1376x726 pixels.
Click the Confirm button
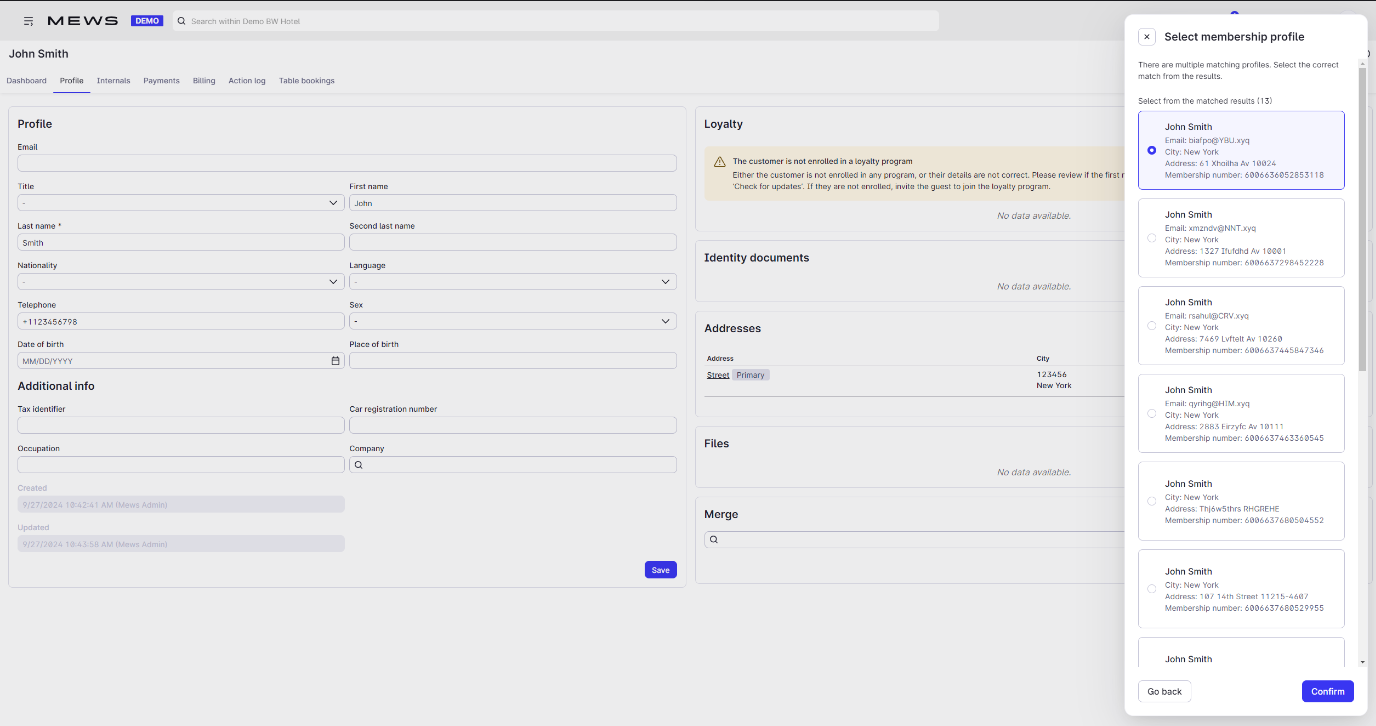click(x=1327, y=691)
